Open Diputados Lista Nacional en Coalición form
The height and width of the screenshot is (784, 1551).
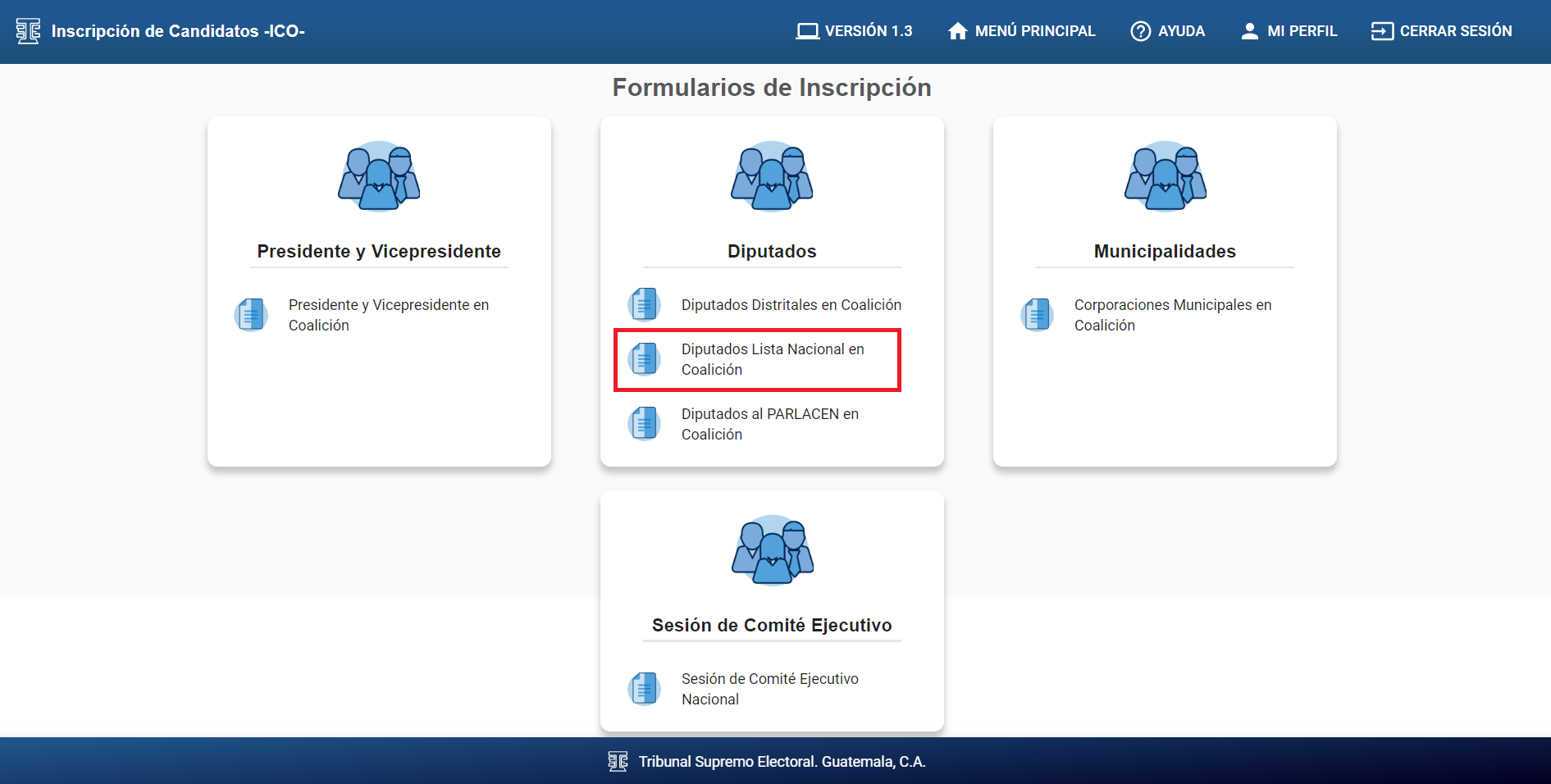click(773, 359)
